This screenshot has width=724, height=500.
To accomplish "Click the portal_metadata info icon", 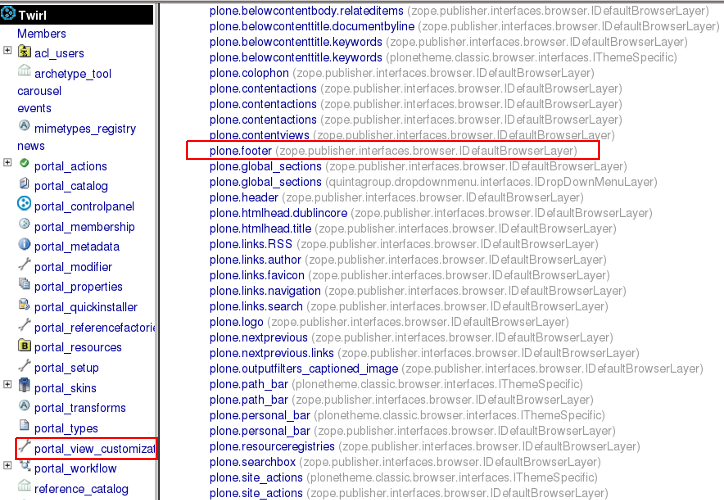I will pos(24,244).
